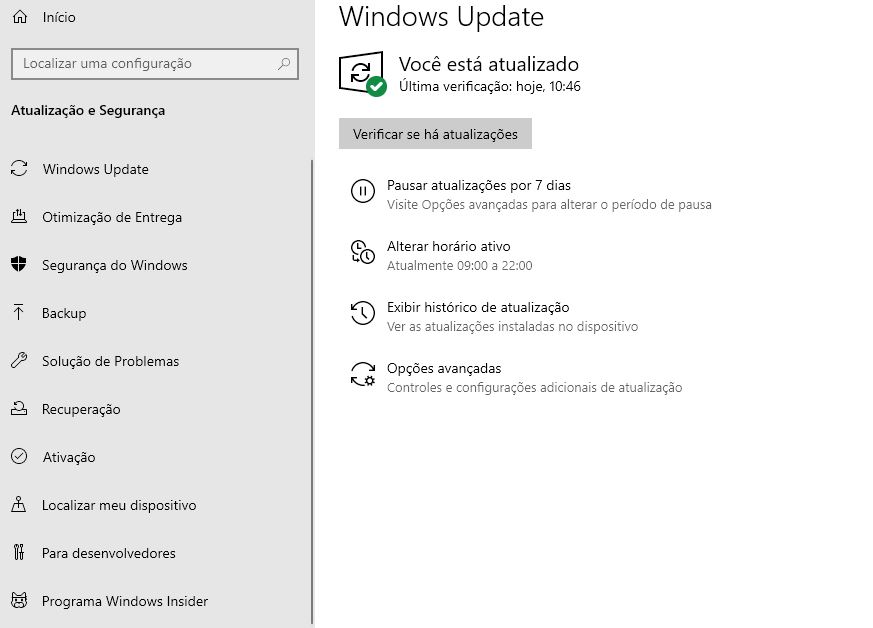Open Programa Windows Insider section
This screenshot has width=873, height=628.
[x=125, y=601]
